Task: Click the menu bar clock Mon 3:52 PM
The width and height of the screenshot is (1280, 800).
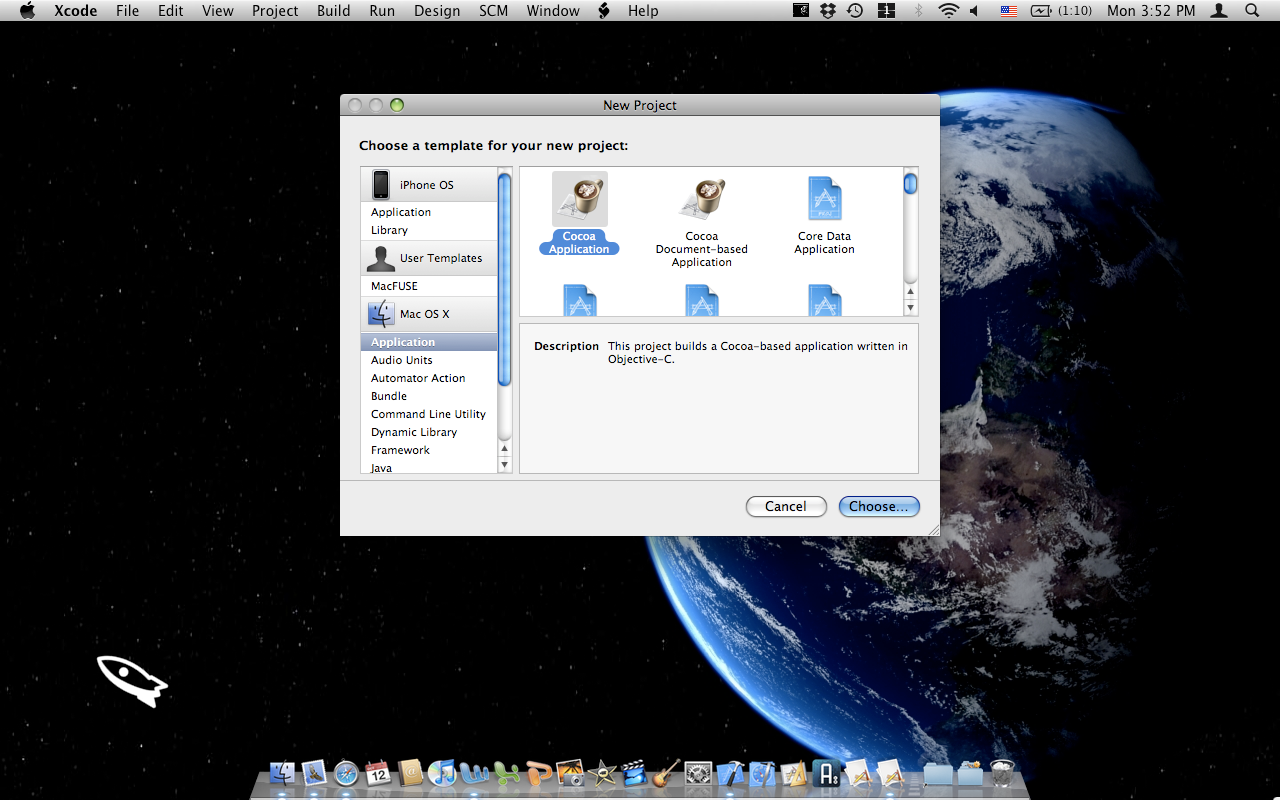Action: (1151, 11)
